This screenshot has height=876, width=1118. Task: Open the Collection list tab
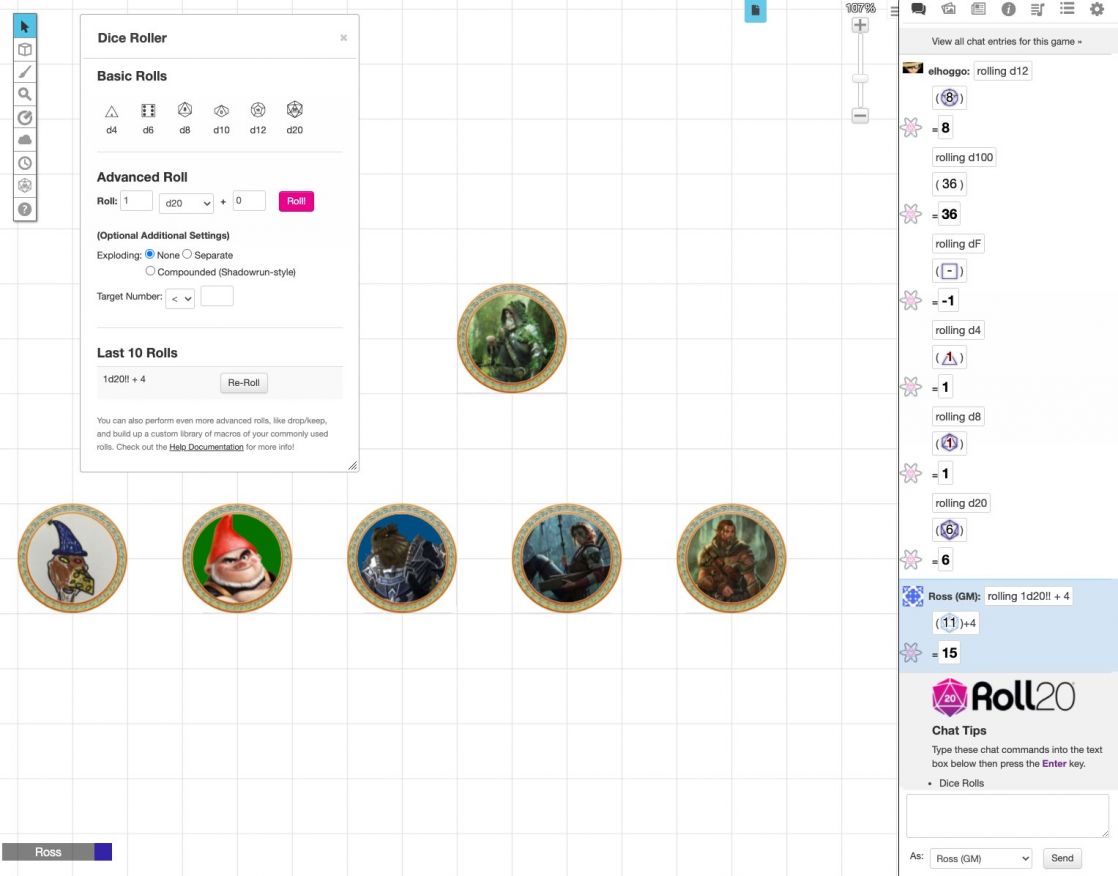(x=1067, y=9)
